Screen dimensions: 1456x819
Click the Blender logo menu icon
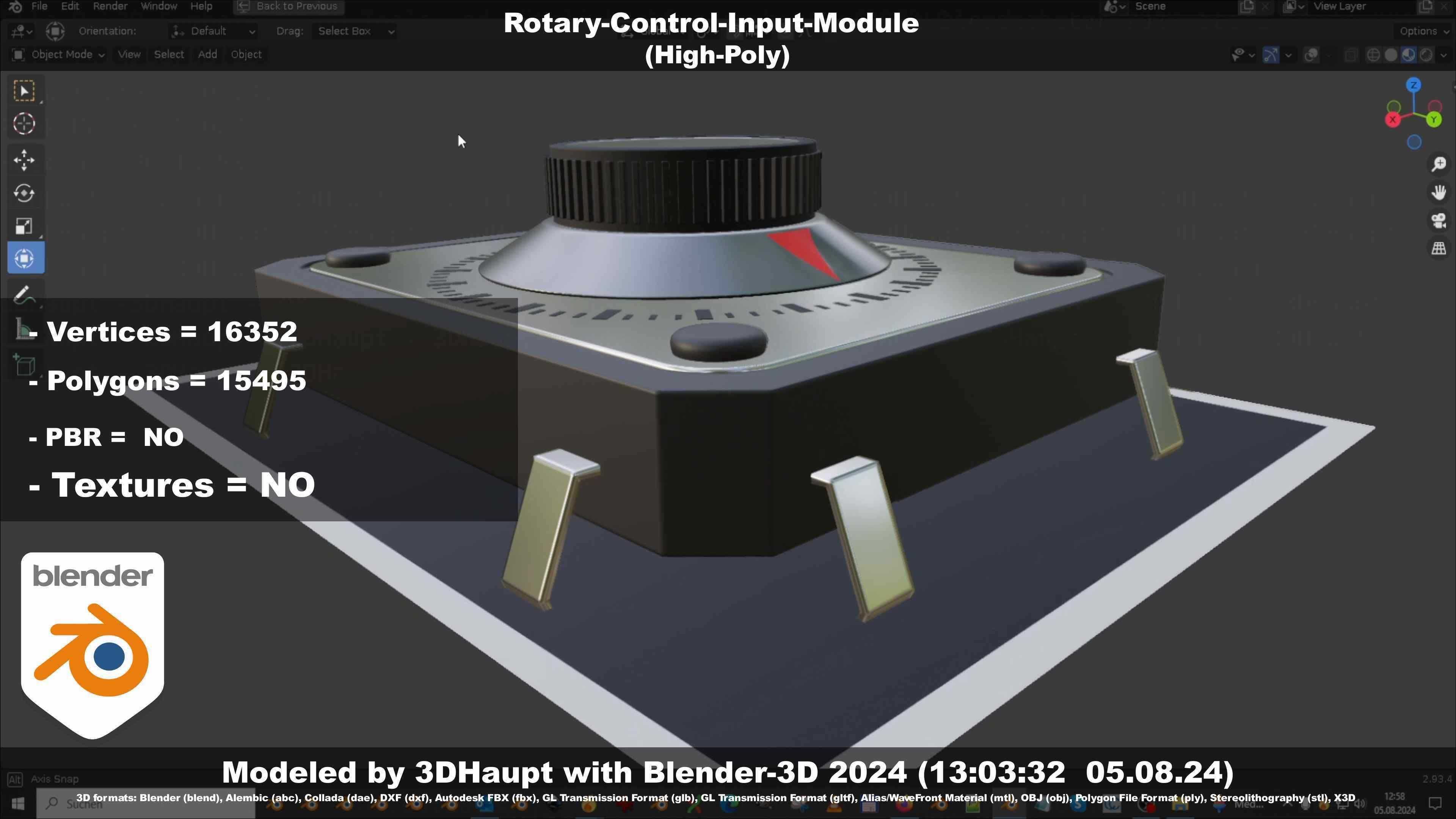pos(15,7)
